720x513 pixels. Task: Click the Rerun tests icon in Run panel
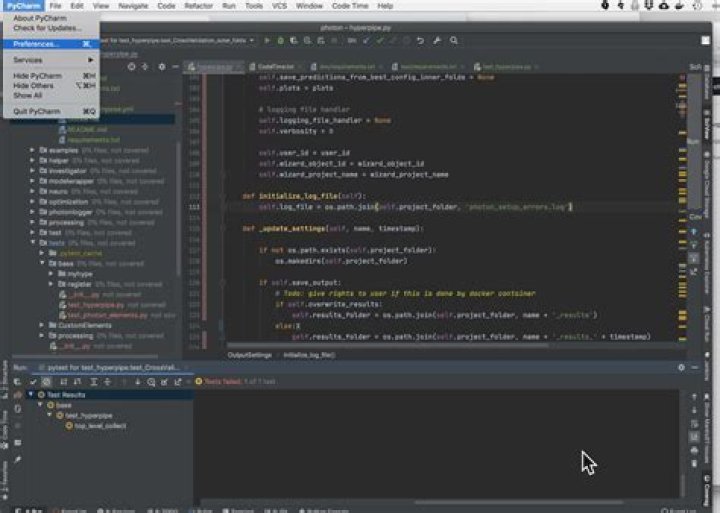point(17,382)
